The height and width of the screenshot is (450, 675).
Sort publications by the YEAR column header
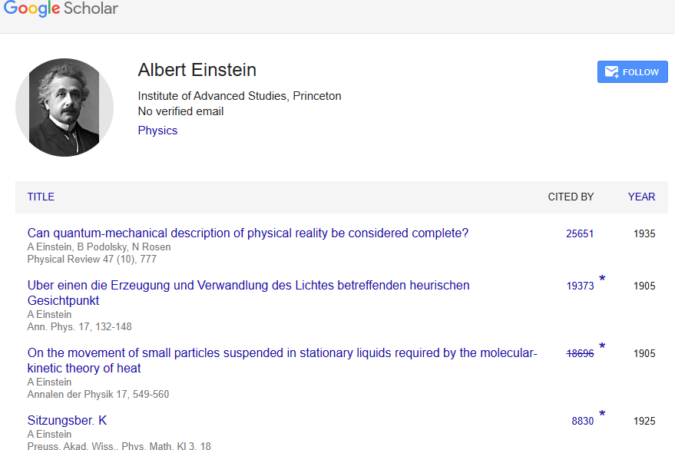click(x=641, y=197)
